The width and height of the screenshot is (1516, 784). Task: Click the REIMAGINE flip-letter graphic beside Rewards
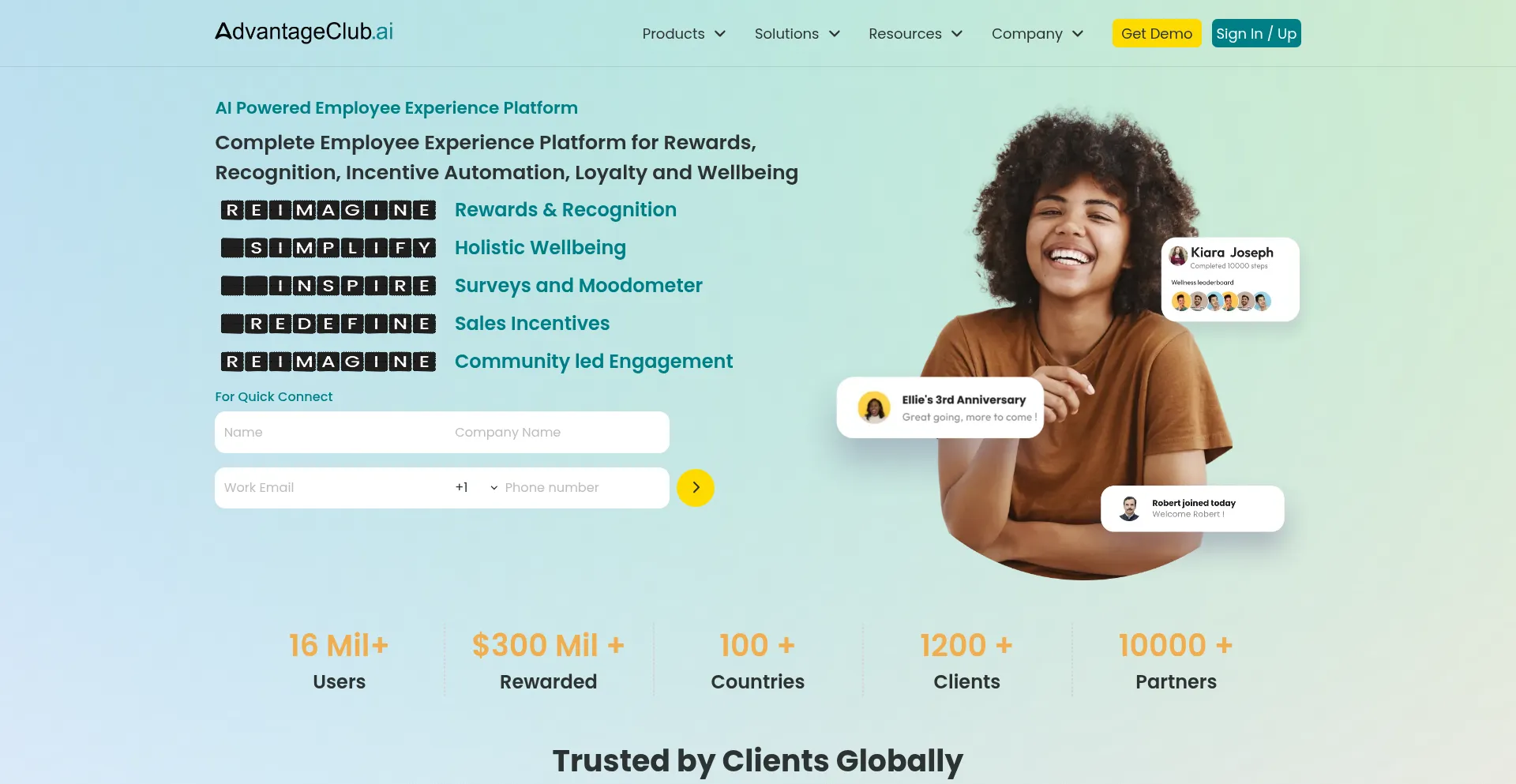[328, 210]
